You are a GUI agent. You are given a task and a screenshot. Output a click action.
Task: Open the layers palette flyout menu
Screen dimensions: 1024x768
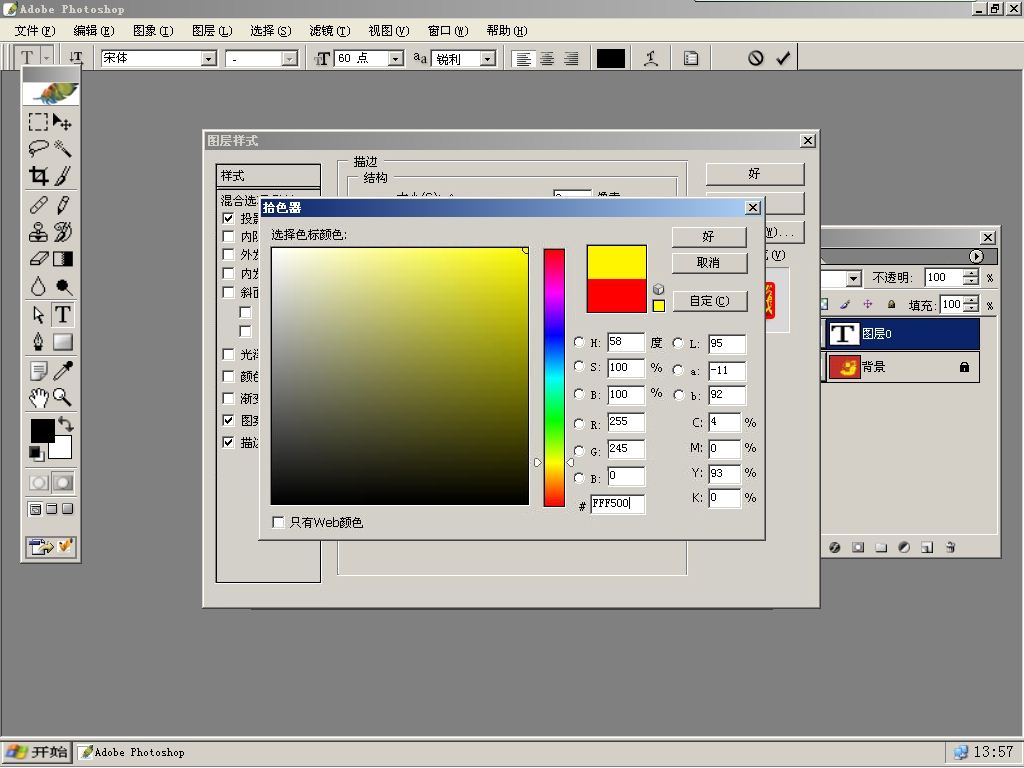click(x=976, y=256)
